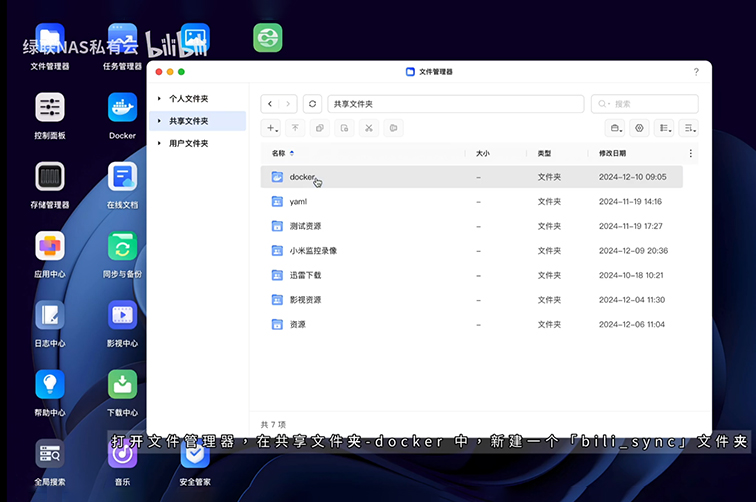756x502 pixels.
Task: Open the Docker desktop app
Action: pos(122,107)
